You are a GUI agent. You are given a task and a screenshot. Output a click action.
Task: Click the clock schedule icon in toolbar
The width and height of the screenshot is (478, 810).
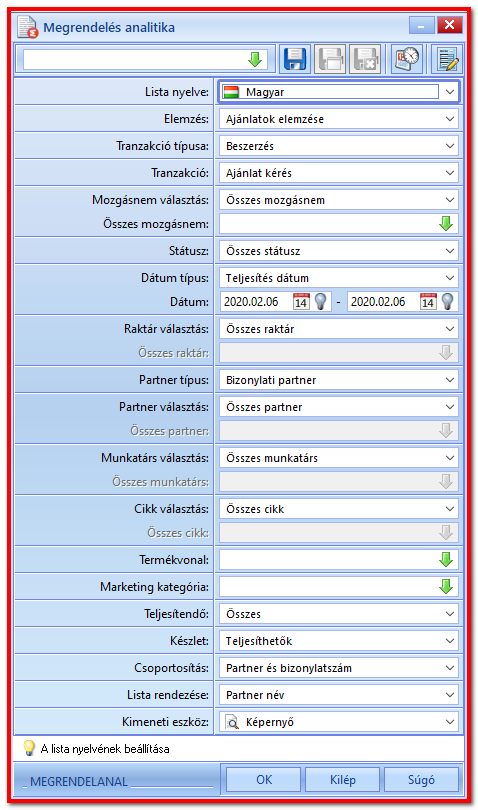(x=407, y=59)
